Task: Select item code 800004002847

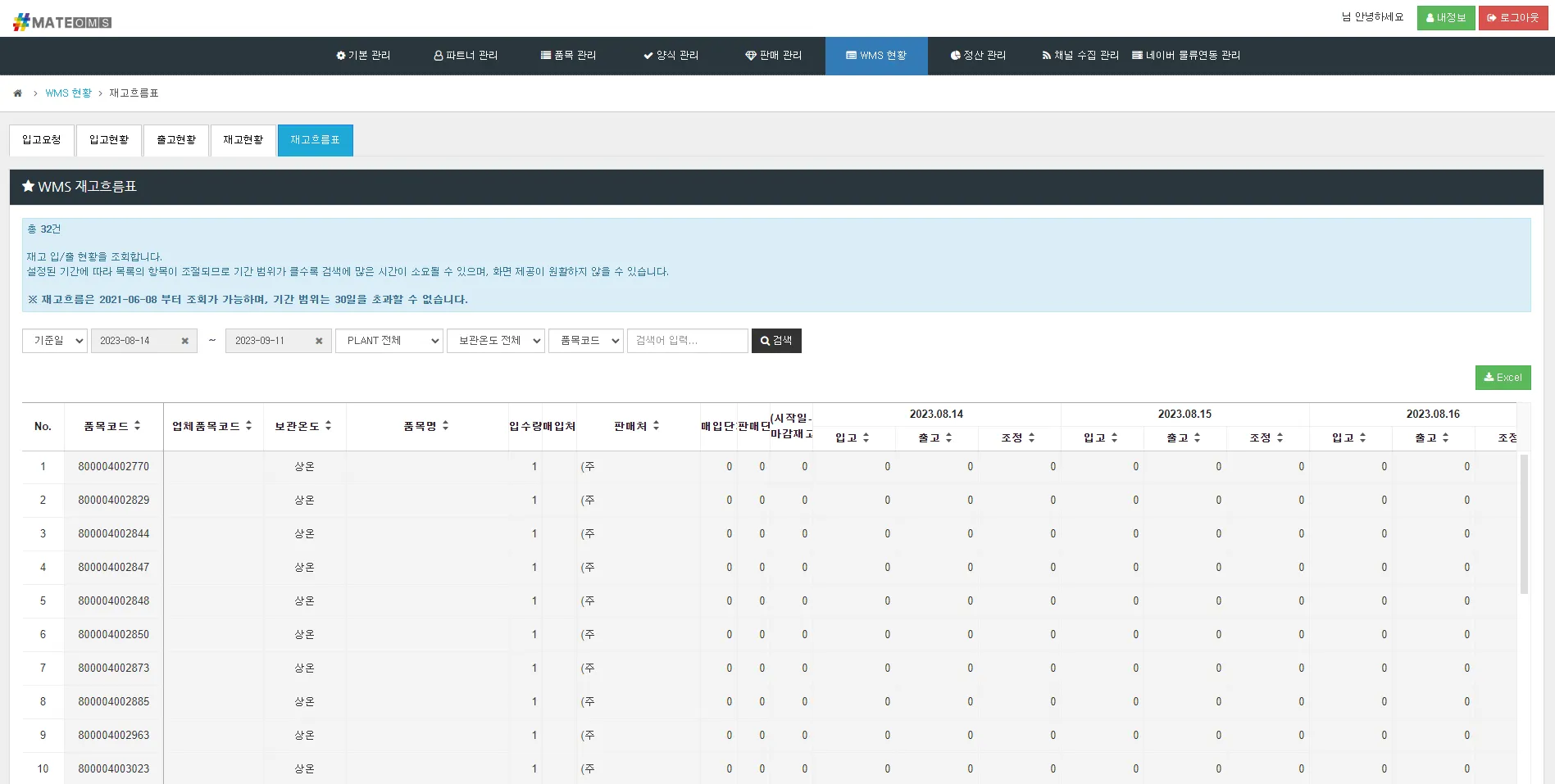Action: (x=114, y=568)
